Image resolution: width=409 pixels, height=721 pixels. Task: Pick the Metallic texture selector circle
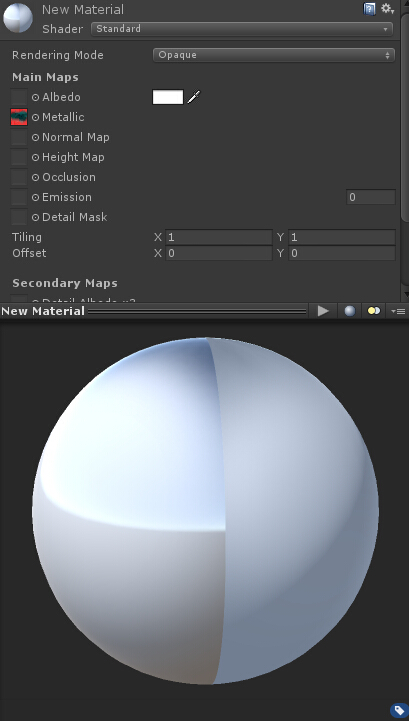click(x=35, y=118)
